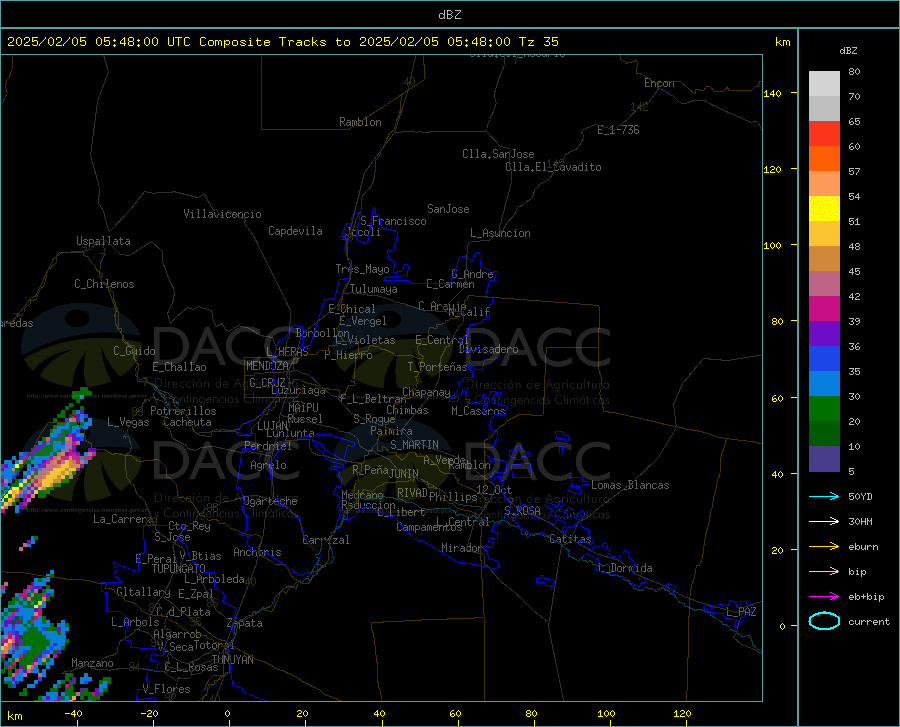This screenshot has width=900, height=727.
Task: Click the TUNUYAN label on map
Action: pos(232,660)
